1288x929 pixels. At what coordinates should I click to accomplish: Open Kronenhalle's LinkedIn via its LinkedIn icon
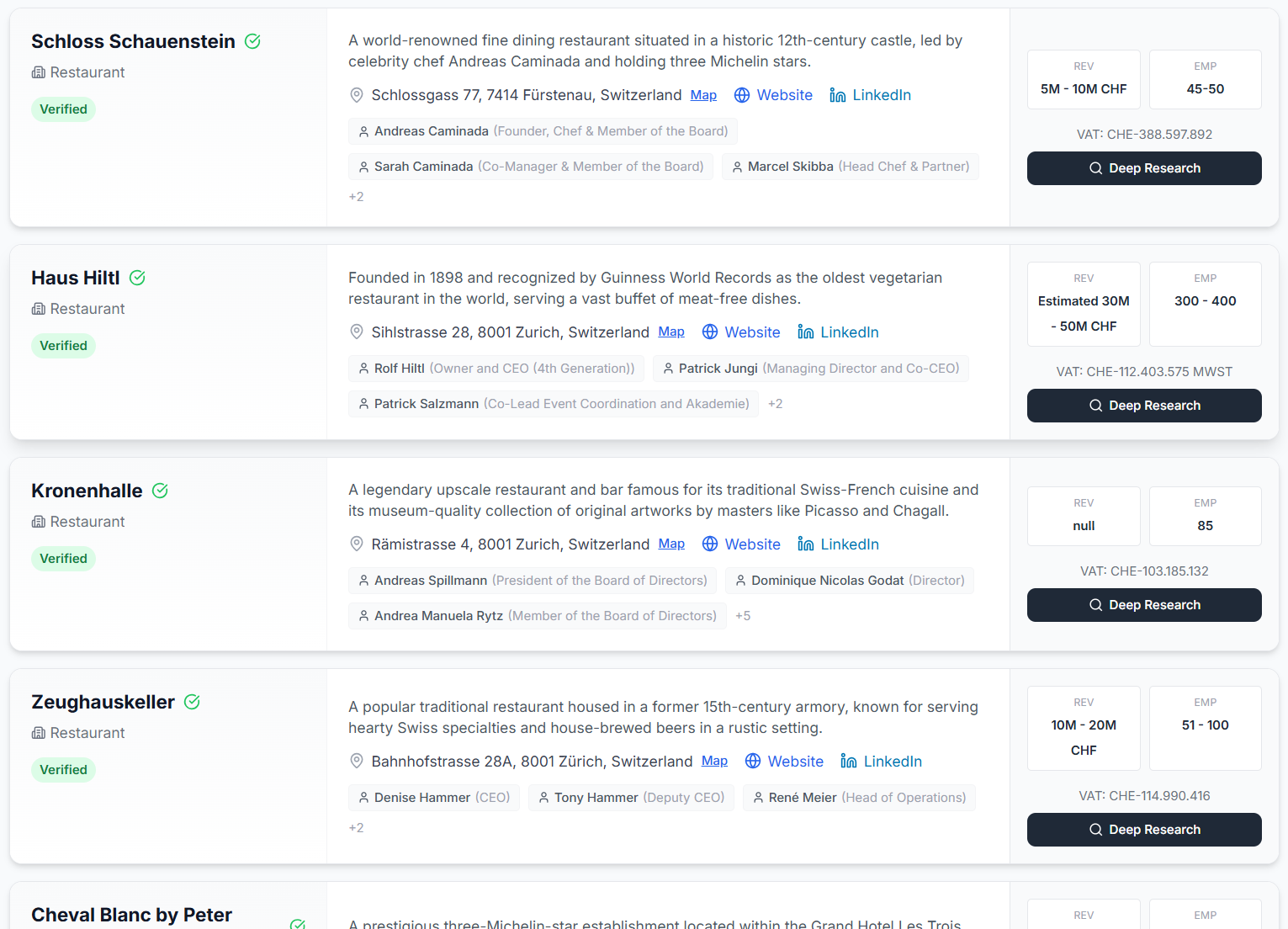pos(806,544)
